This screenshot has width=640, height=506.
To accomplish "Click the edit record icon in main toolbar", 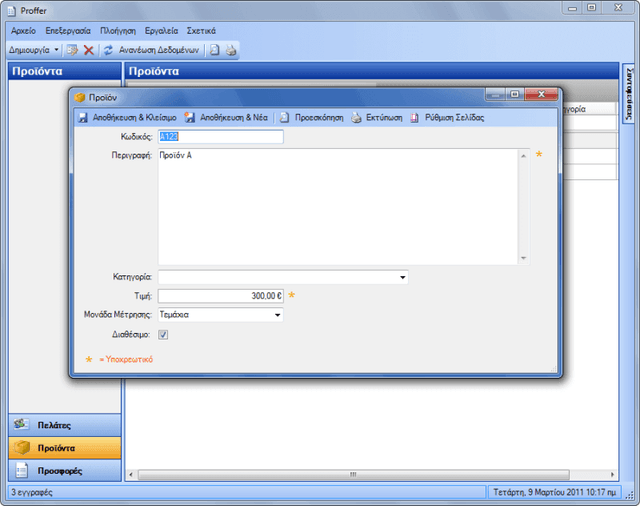I will click(72, 50).
